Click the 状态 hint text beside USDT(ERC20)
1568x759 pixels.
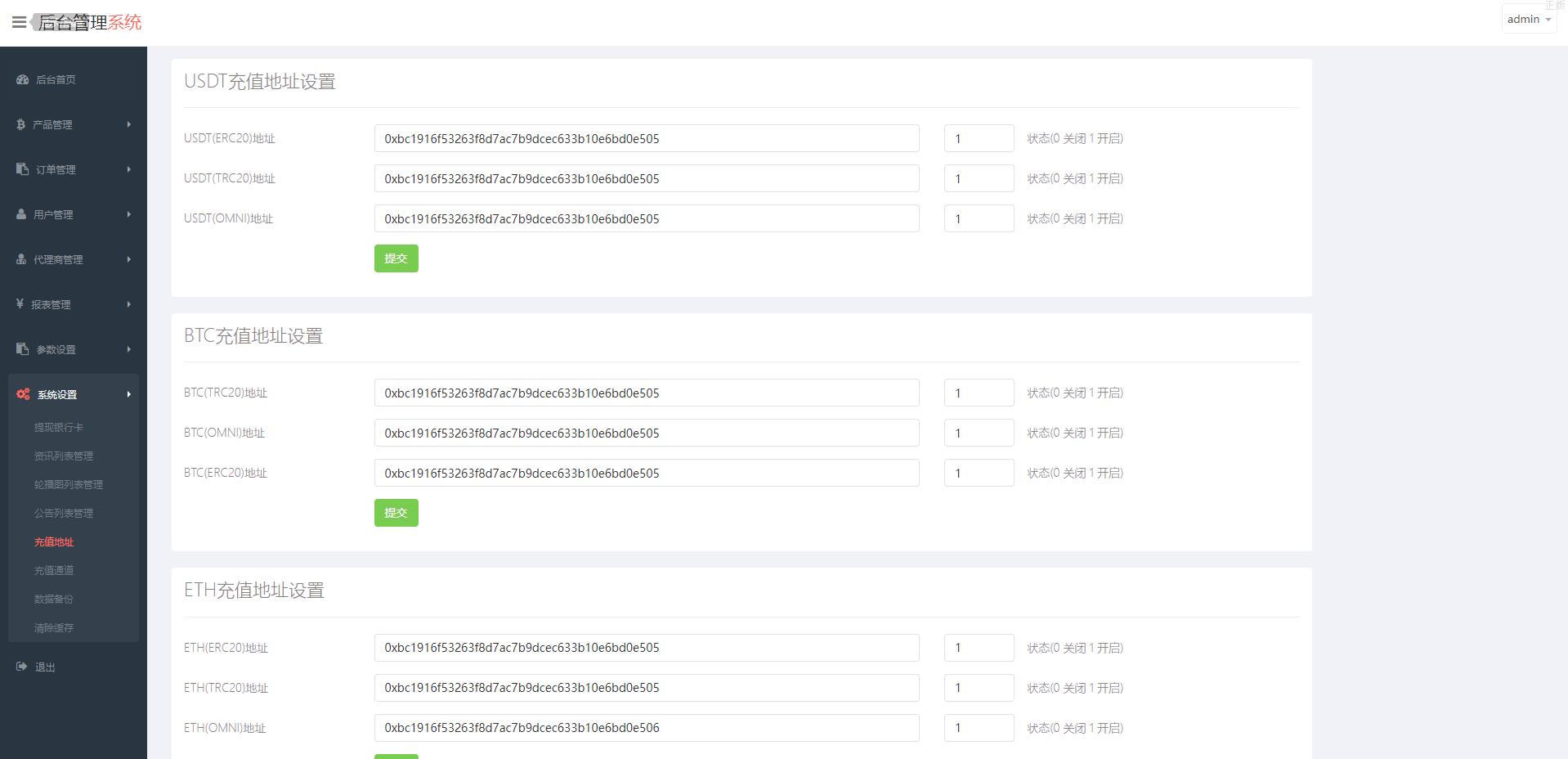pyautogui.click(x=1075, y=138)
